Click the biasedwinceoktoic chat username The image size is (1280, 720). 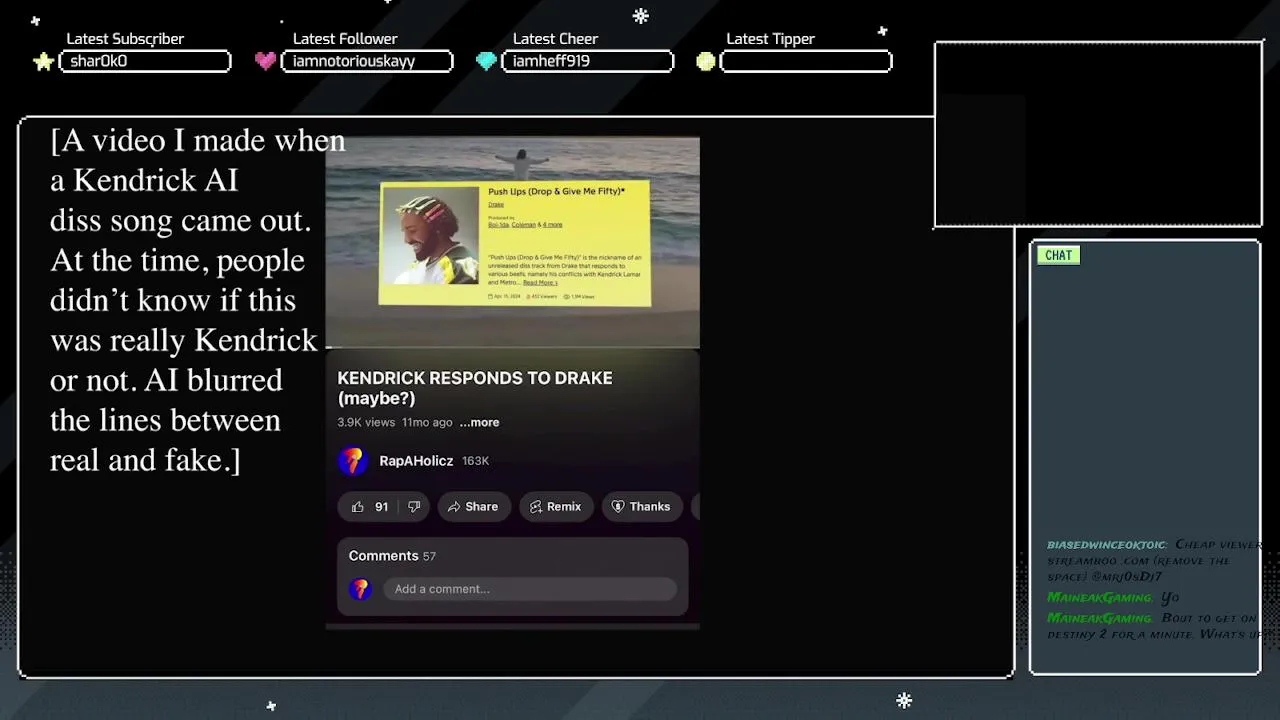click(1106, 545)
